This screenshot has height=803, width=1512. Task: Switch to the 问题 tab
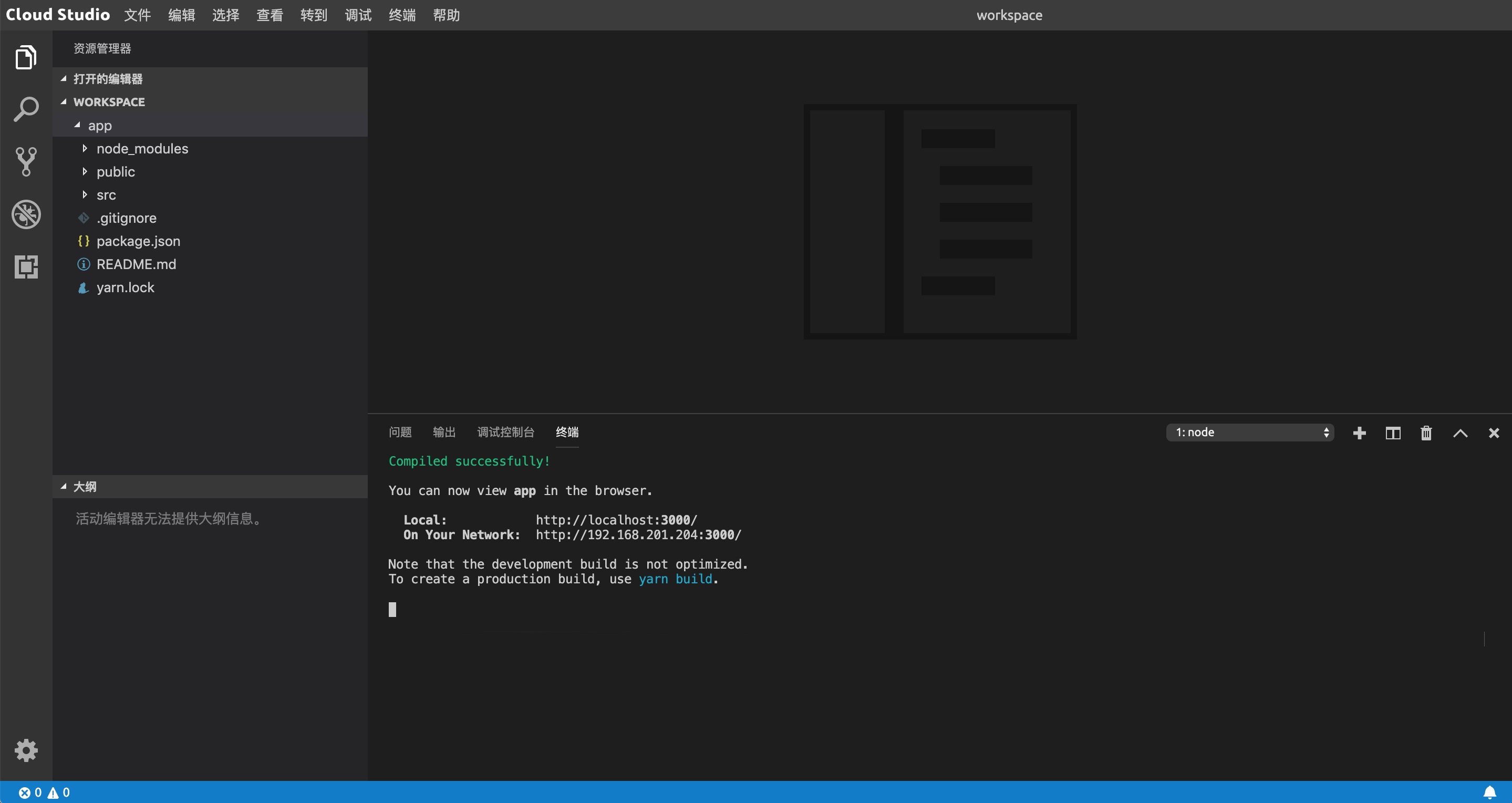click(x=400, y=432)
